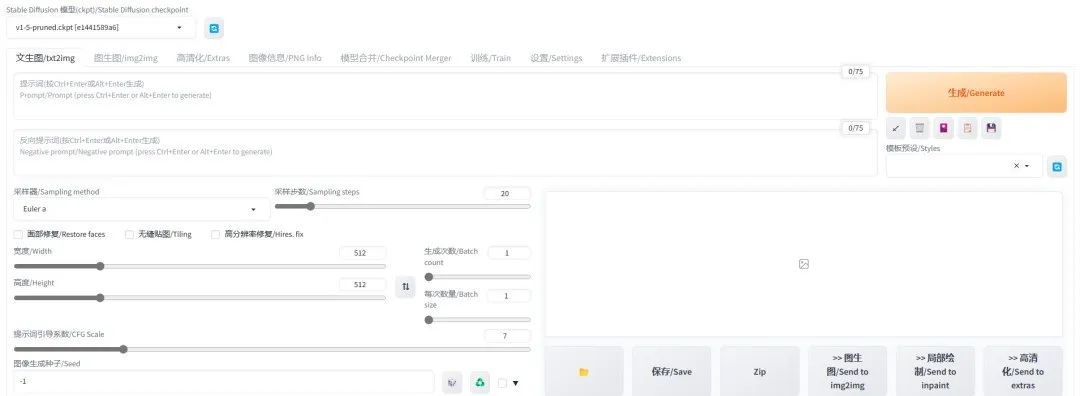Click the image placeholder icon in output gallery
The height and width of the screenshot is (396, 1080).
803,264
